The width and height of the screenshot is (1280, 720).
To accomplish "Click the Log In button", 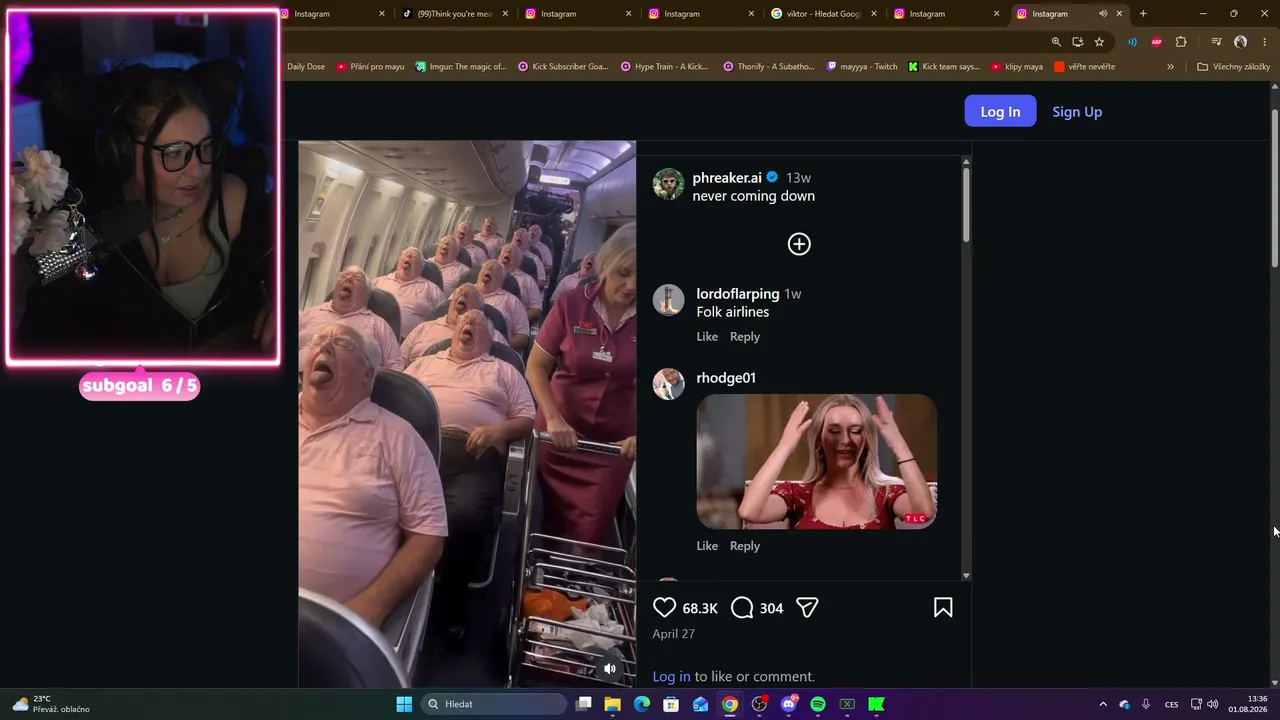I will tap(1000, 111).
